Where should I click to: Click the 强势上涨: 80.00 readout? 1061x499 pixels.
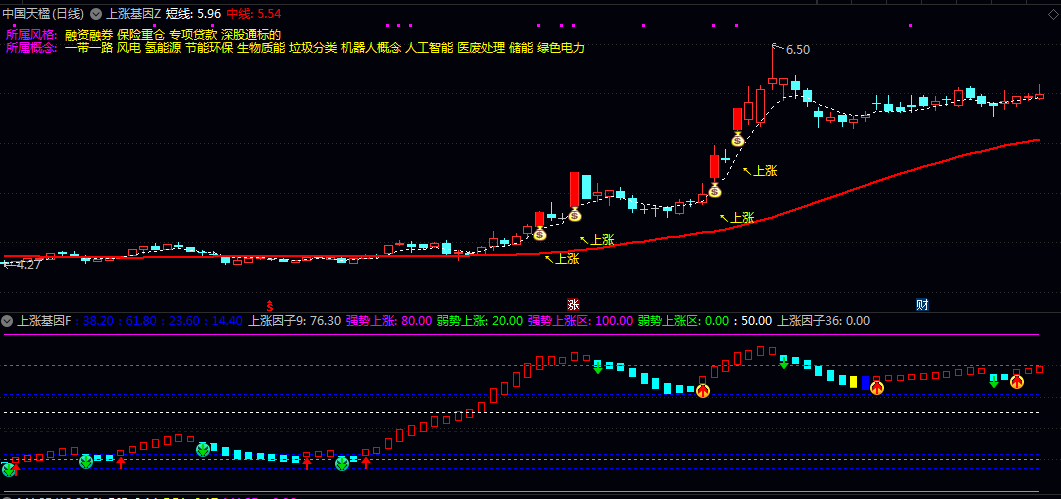pyautogui.click(x=389, y=321)
